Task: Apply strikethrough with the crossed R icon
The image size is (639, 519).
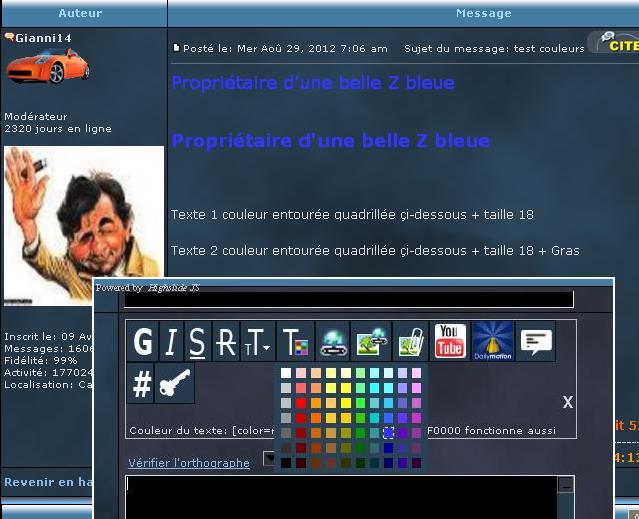Action: [x=226, y=342]
